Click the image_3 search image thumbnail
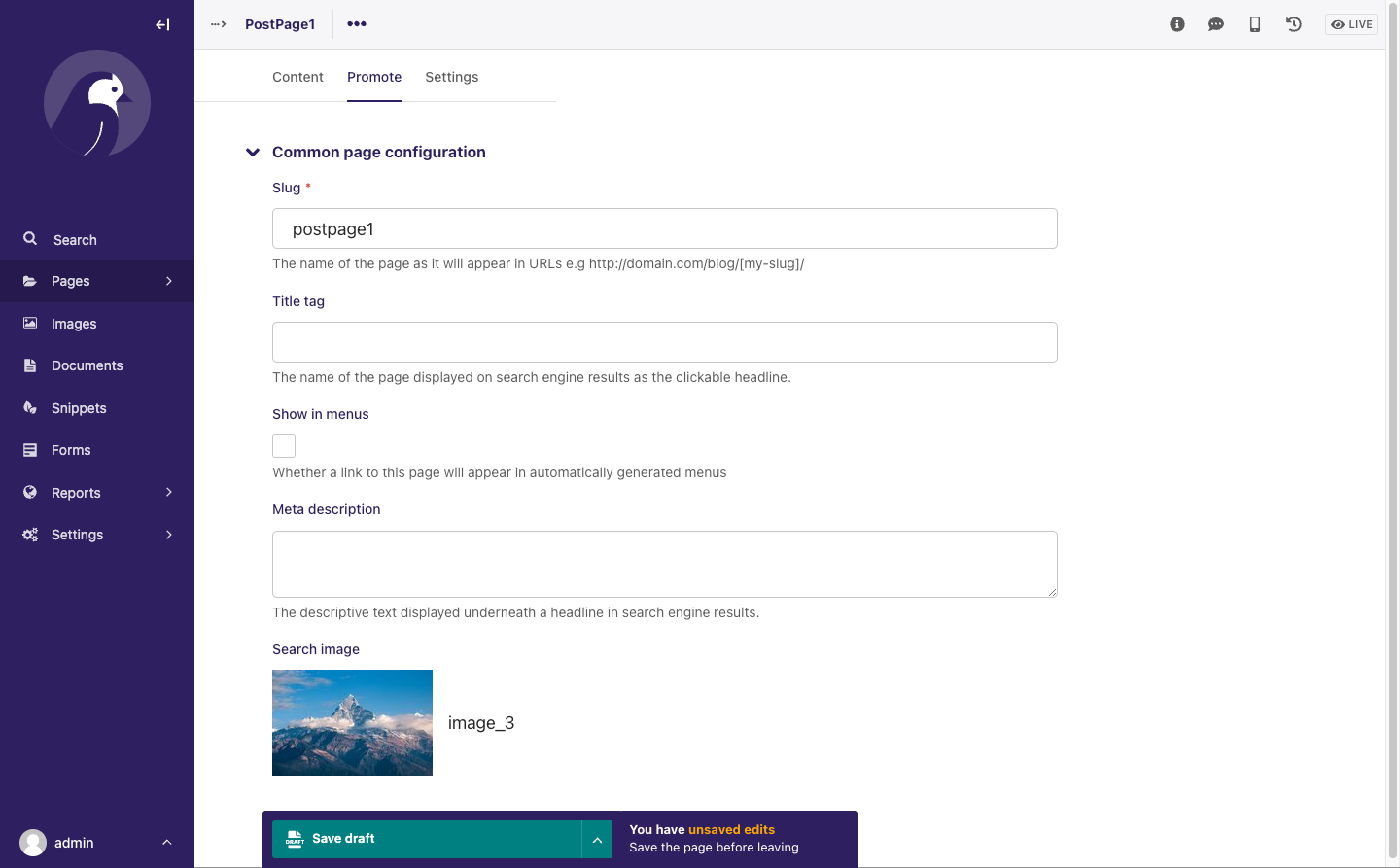Viewport: 1400px width, 868px height. point(352,722)
